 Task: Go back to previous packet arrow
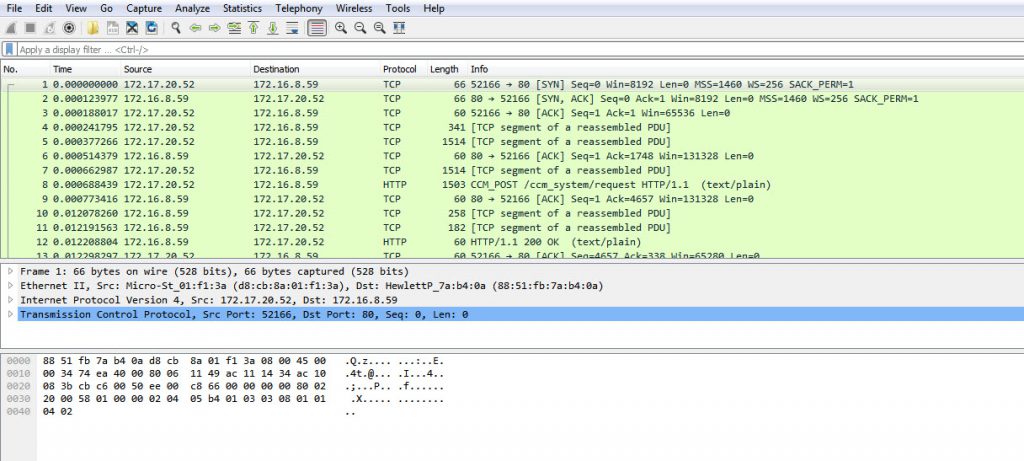(x=196, y=28)
